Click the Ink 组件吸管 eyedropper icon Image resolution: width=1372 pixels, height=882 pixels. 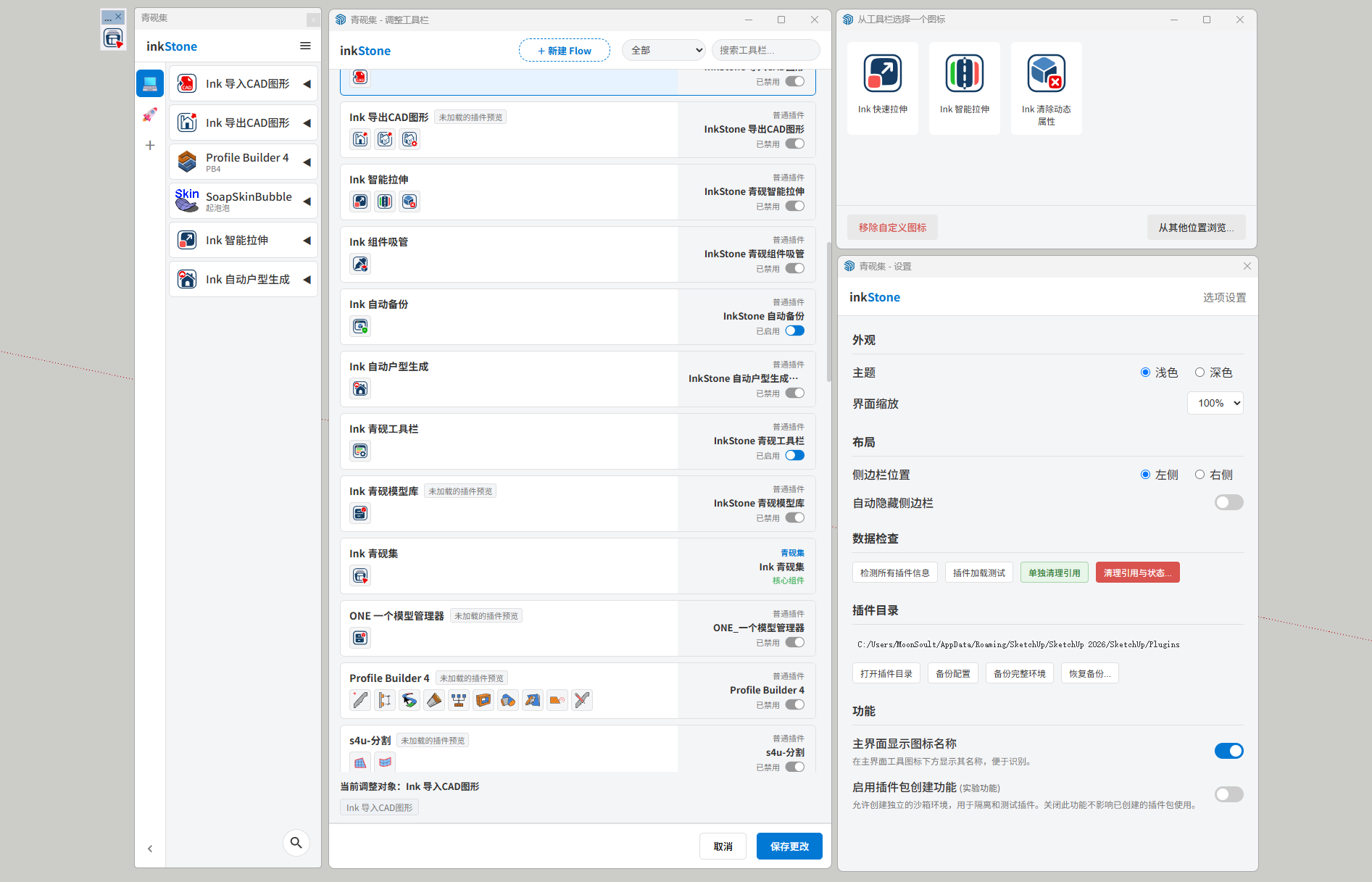[360, 265]
